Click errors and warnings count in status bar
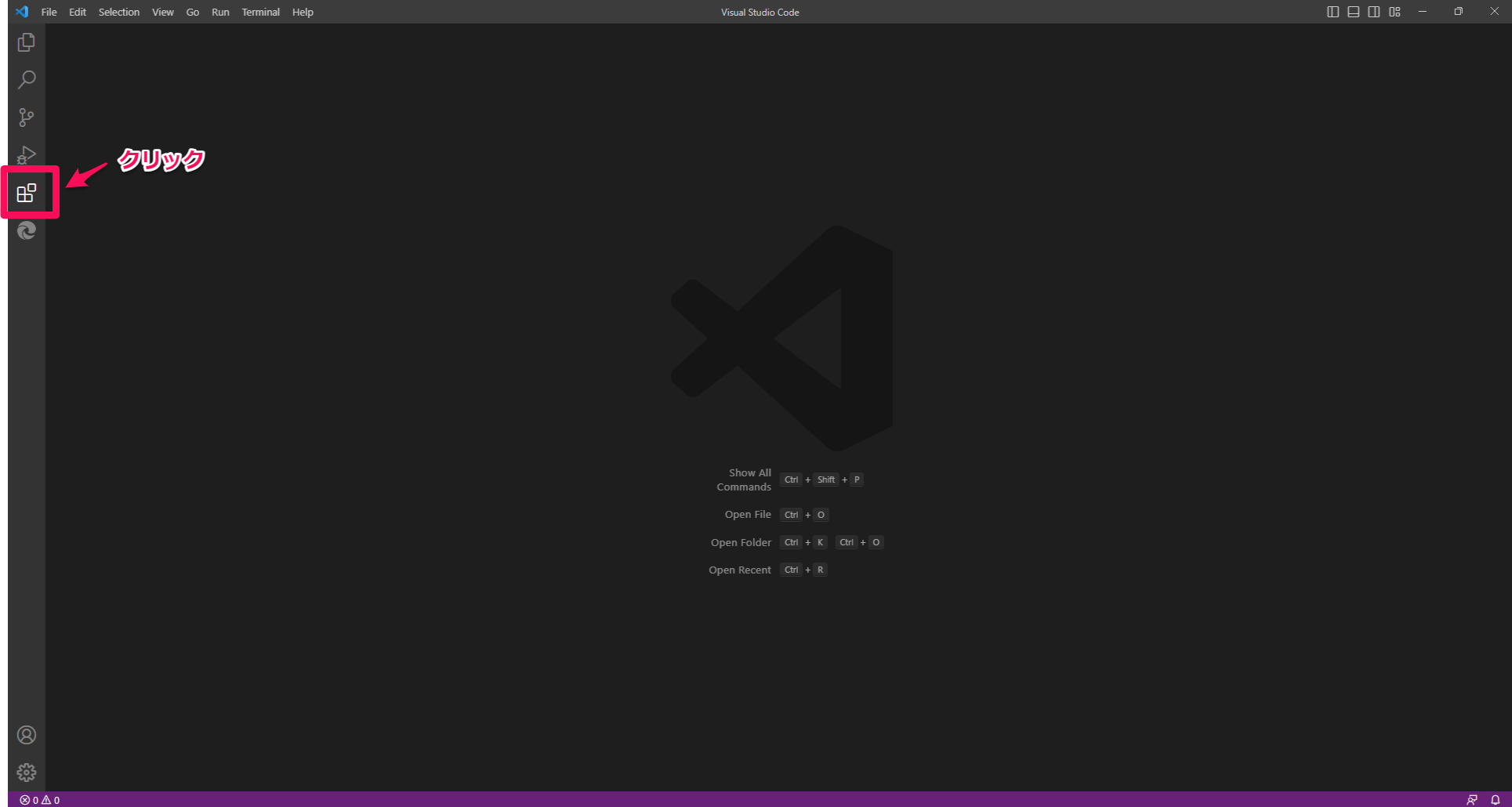Image resolution: width=1512 pixels, height=807 pixels. 40,800
